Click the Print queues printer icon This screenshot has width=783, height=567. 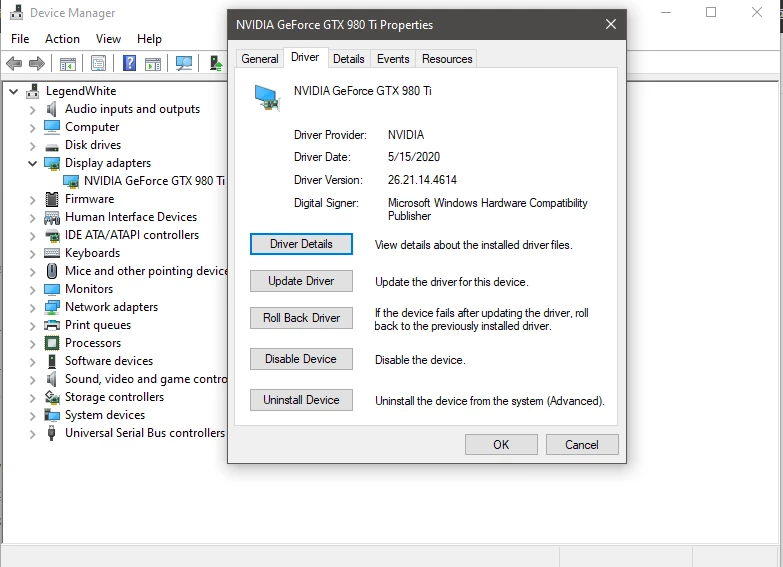click(x=52, y=325)
